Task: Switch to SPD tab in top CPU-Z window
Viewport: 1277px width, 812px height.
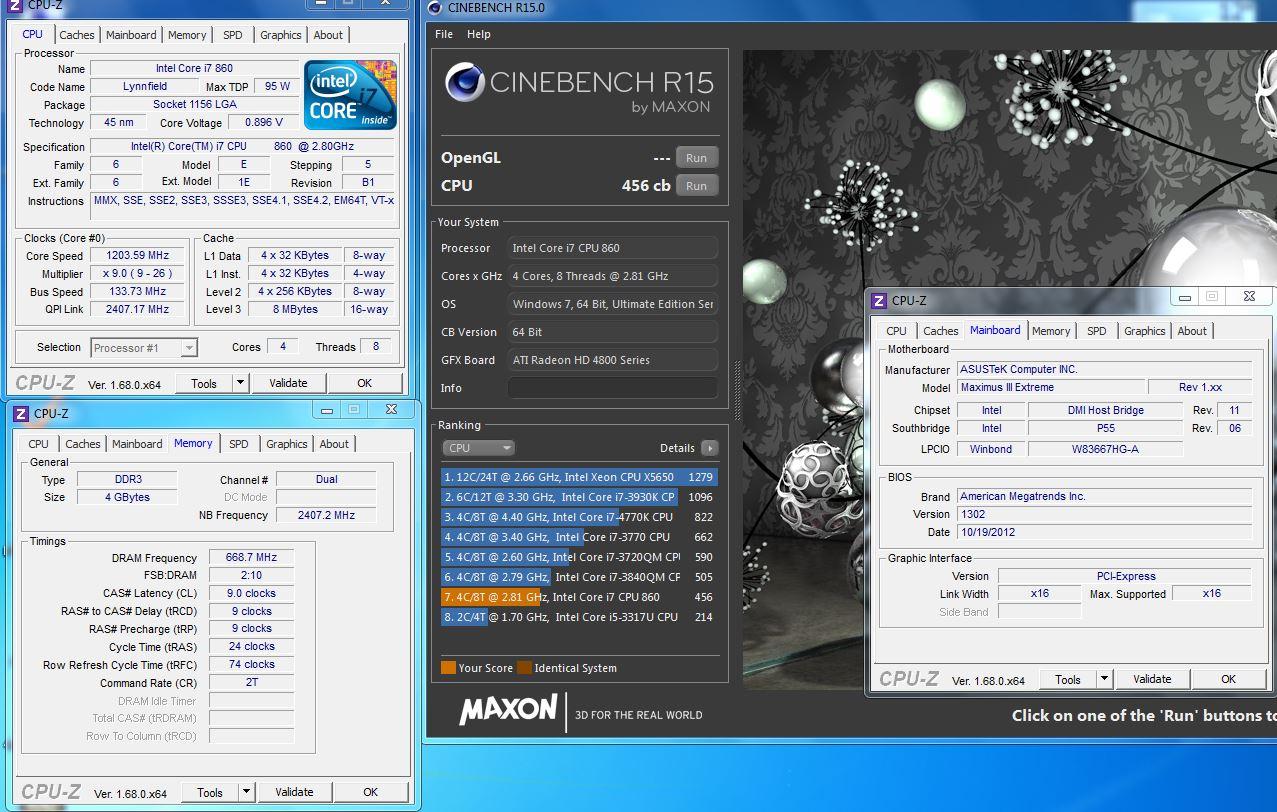Action: (x=233, y=35)
